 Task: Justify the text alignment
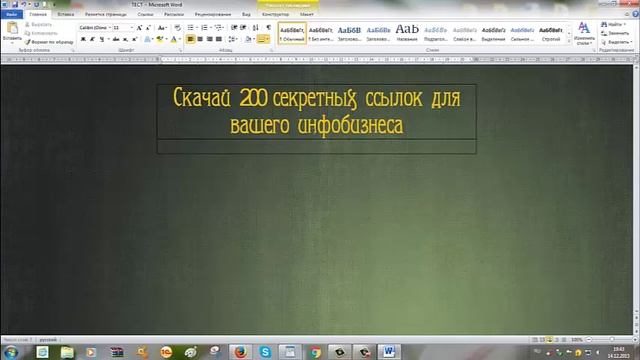coord(219,39)
